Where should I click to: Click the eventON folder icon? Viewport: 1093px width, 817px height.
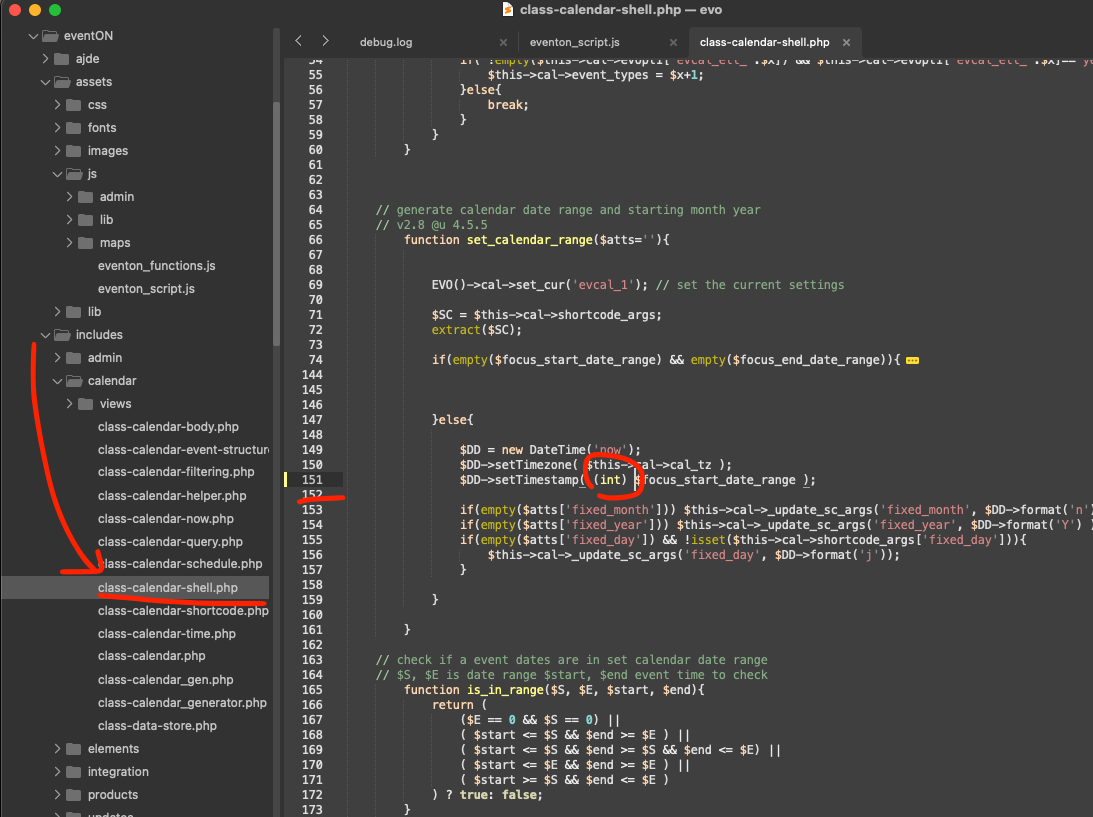[x=50, y=36]
